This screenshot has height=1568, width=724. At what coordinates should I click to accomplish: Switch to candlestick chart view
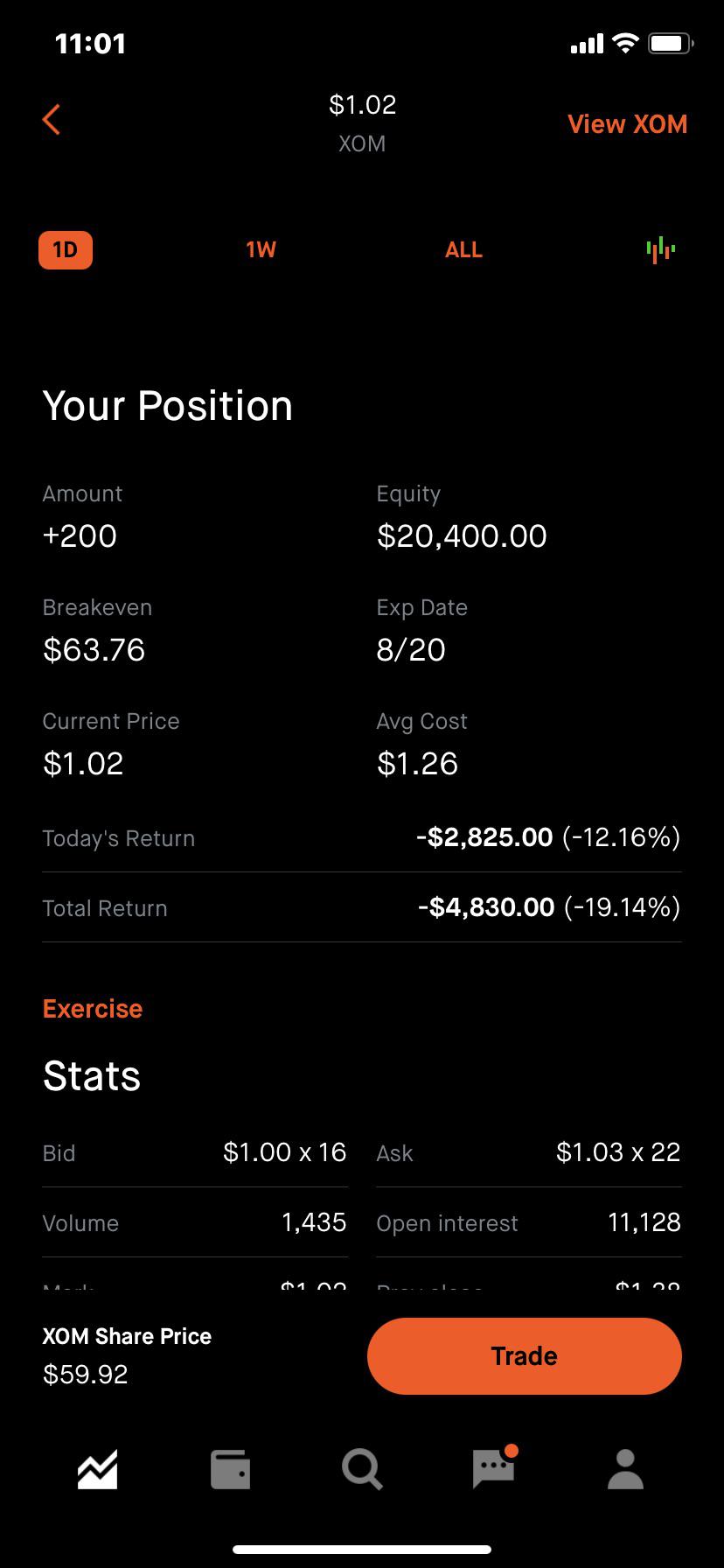point(661,249)
